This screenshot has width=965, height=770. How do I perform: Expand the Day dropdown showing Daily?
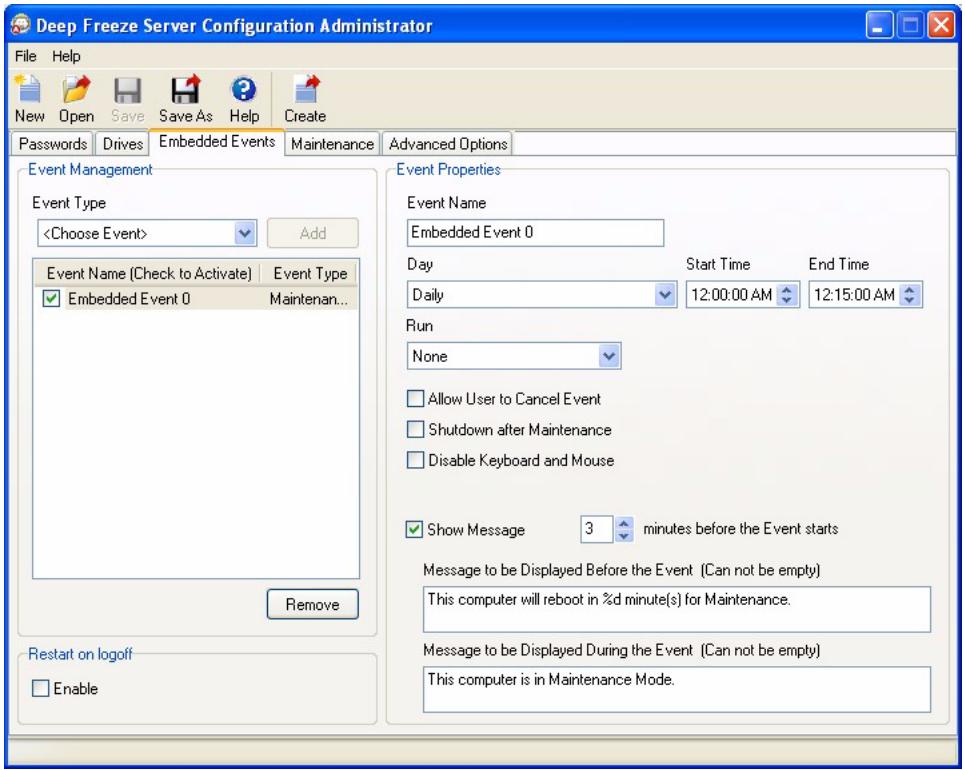(x=665, y=295)
